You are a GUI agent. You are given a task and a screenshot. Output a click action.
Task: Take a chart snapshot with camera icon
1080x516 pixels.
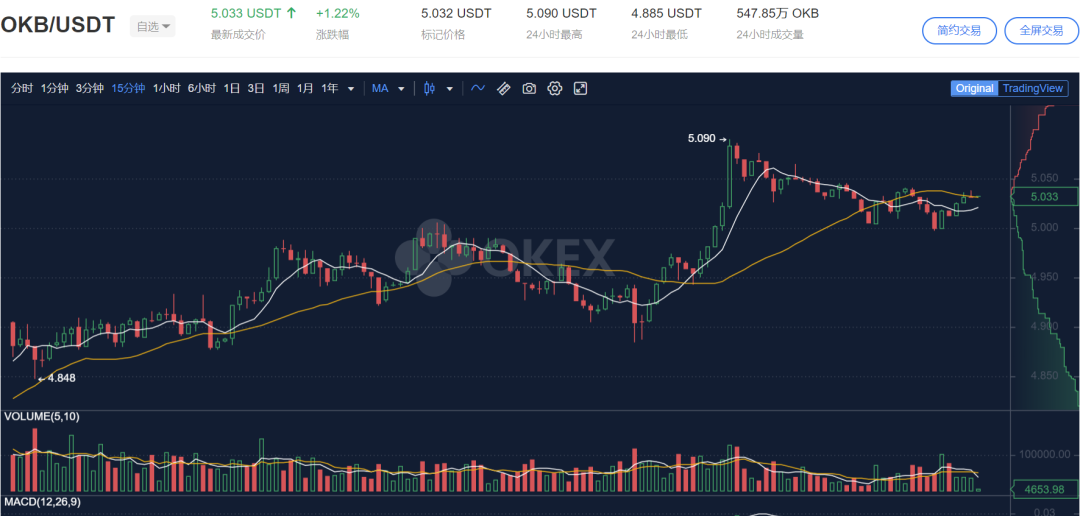529,88
